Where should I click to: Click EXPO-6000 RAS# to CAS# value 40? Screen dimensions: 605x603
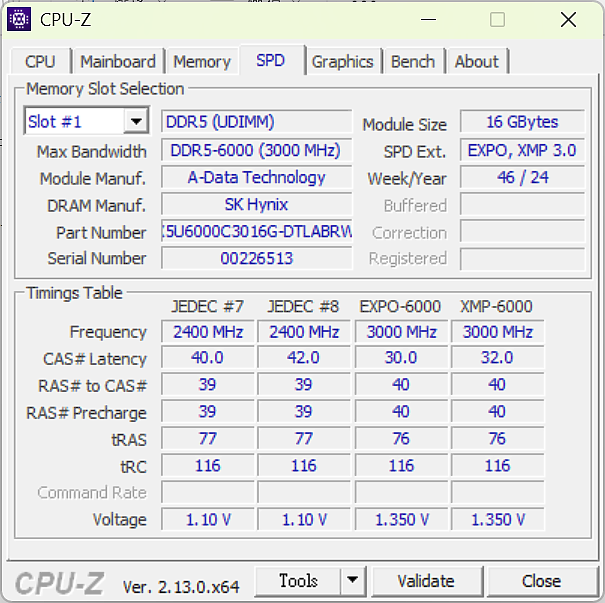click(401, 385)
